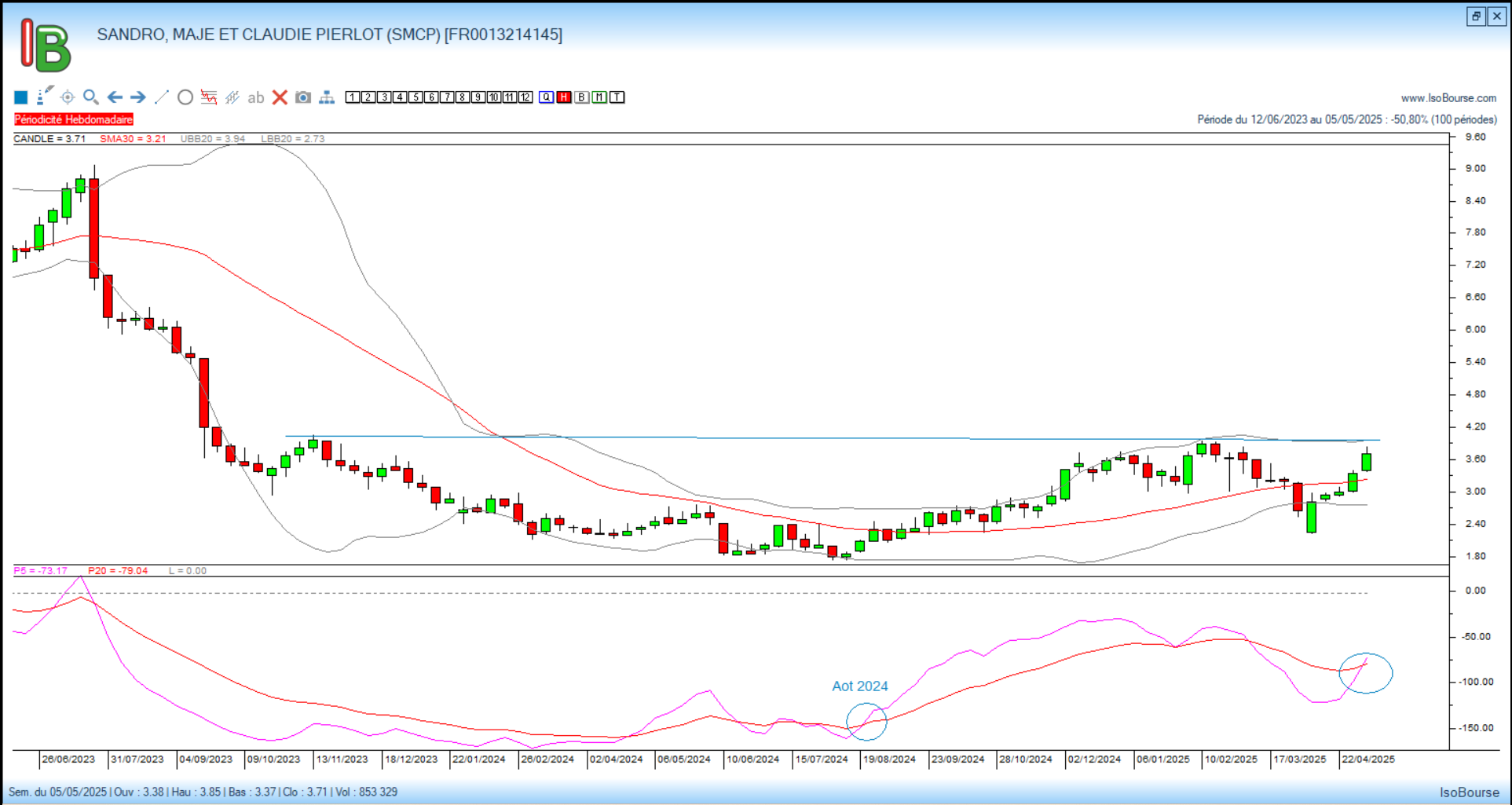Screen dimensions: 1512x805
Task: Click the P20 = -79.04 legend
Action: [x=118, y=571]
